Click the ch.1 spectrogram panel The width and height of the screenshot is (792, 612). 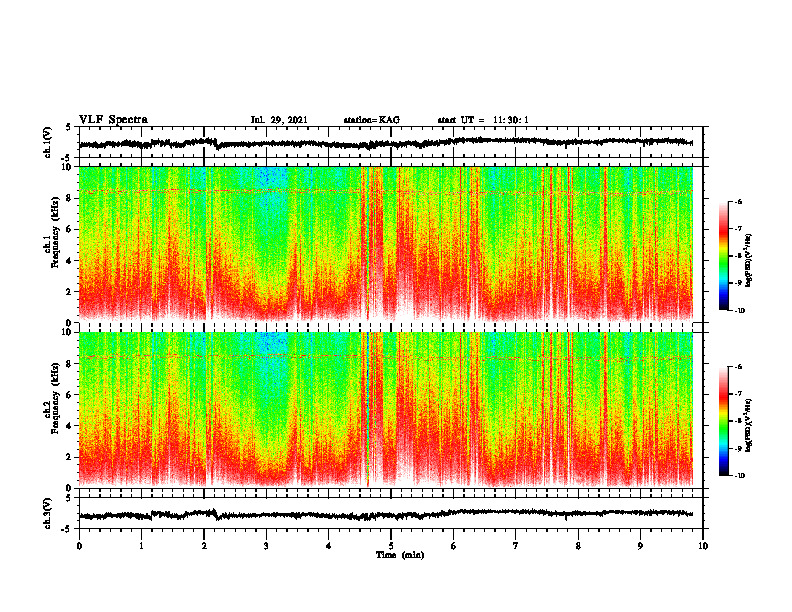point(386,244)
